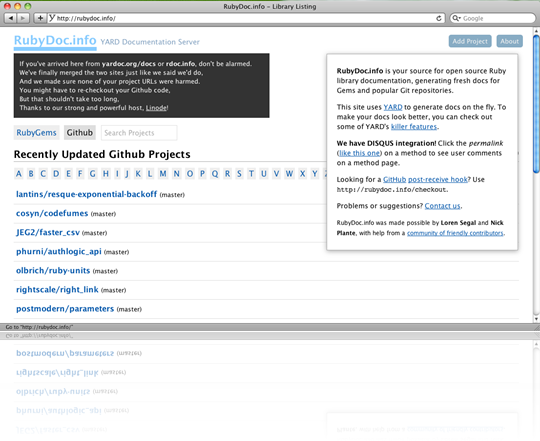This screenshot has width=540, height=441.
Task: Filter projects by letter C
Action: 43,174
